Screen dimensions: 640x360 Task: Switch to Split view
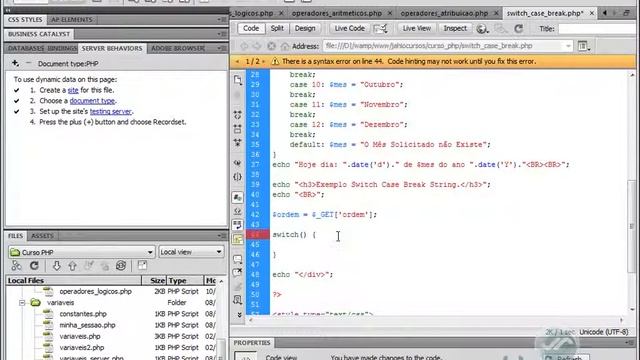click(277, 28)
